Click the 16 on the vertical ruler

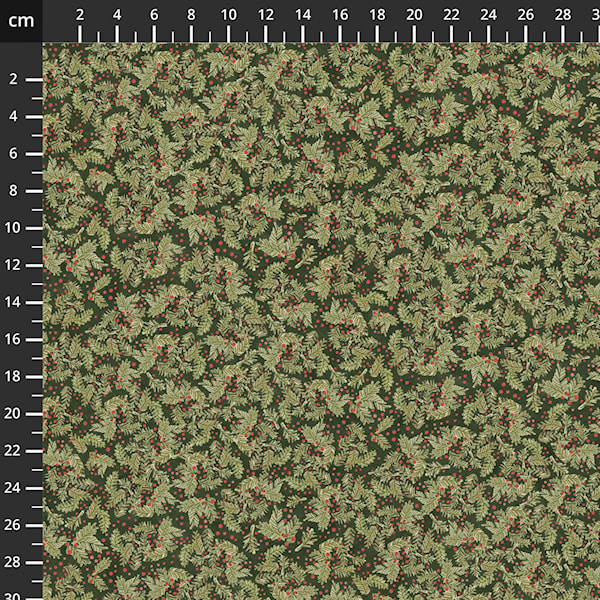[12, 339]
